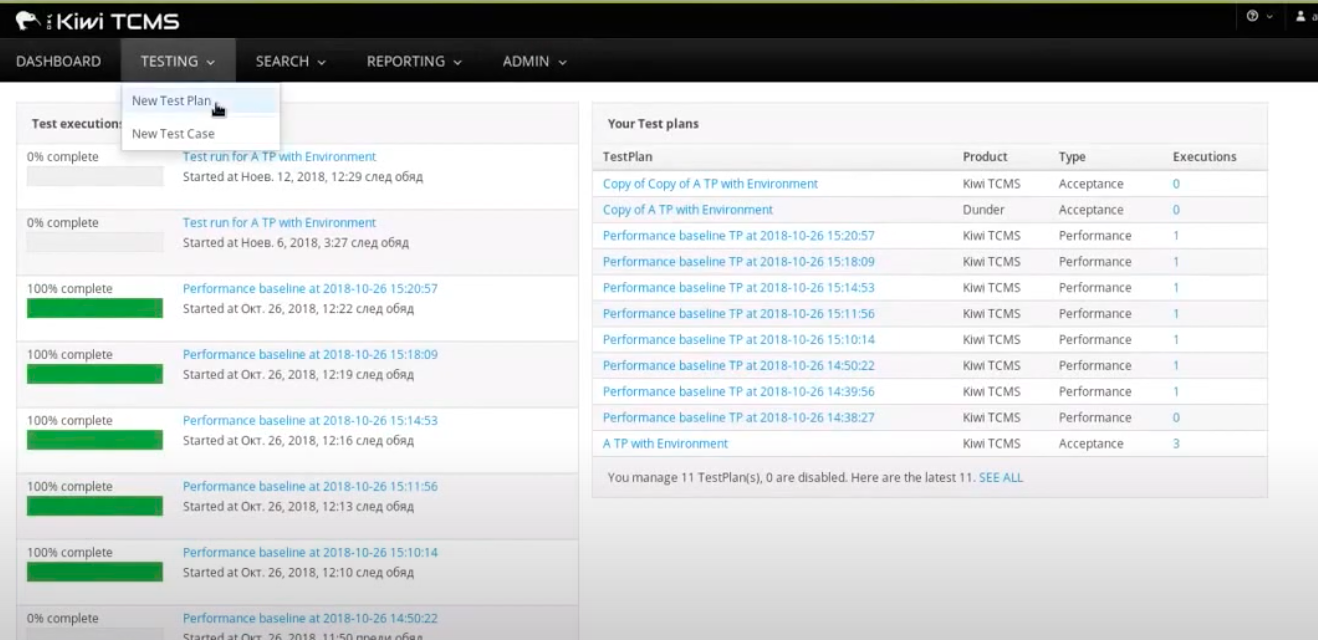Open the REPORTING dropdown menu
The image size is (1318, 640).
[x=414, y=61]
